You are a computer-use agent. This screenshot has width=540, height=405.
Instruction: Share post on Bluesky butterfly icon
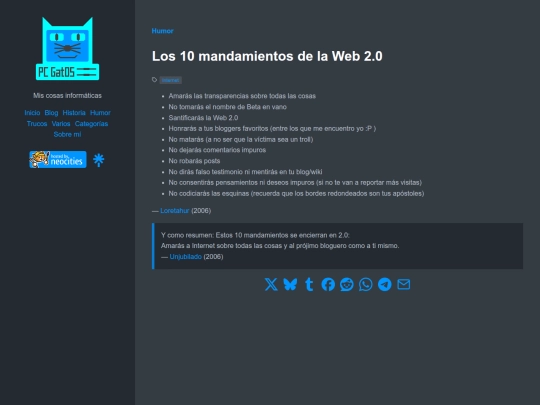click(290, 284)
